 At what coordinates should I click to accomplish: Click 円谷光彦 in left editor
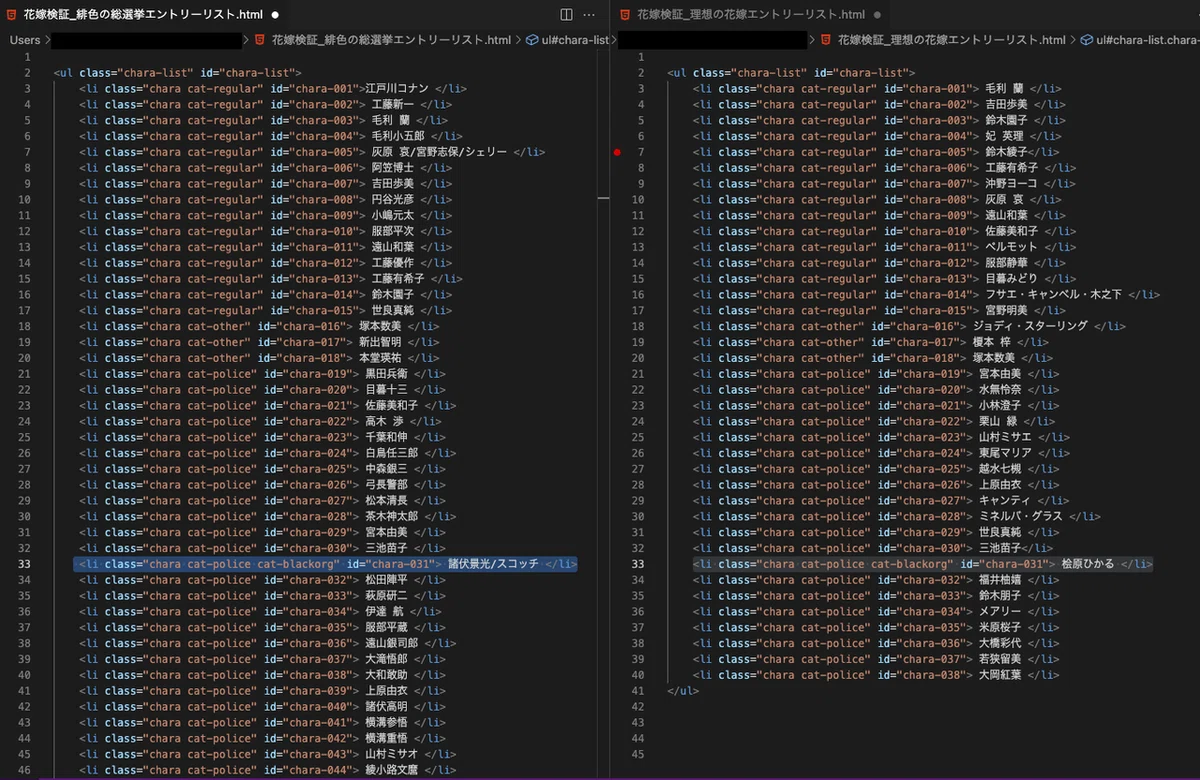click(x=392, y=200)
